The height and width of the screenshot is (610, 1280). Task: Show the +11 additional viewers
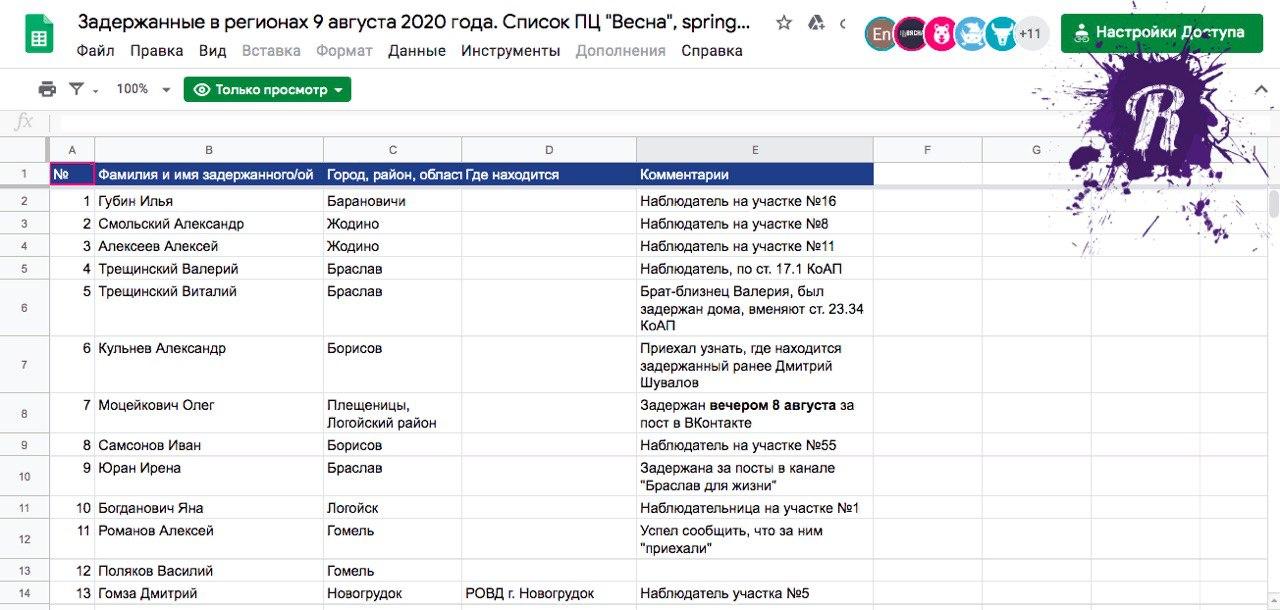(1030, 34)
